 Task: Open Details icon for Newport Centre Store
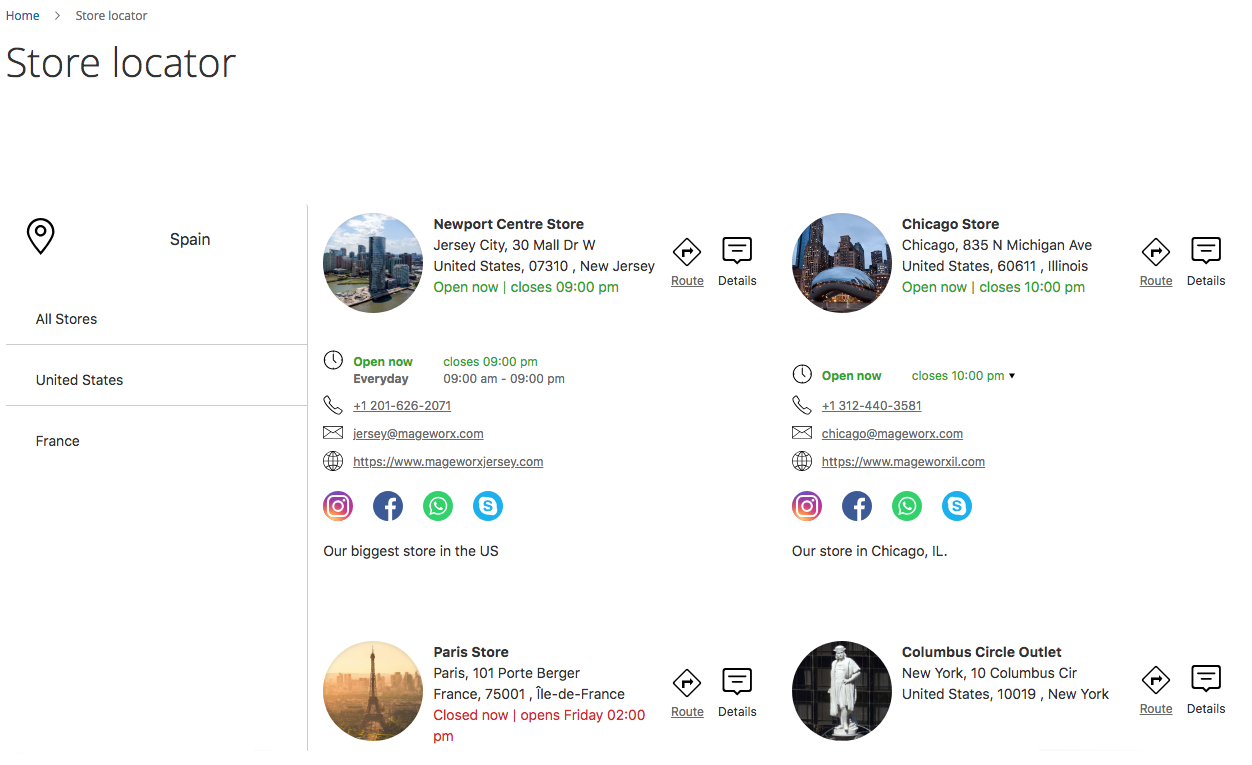click(x=737, y=250)
